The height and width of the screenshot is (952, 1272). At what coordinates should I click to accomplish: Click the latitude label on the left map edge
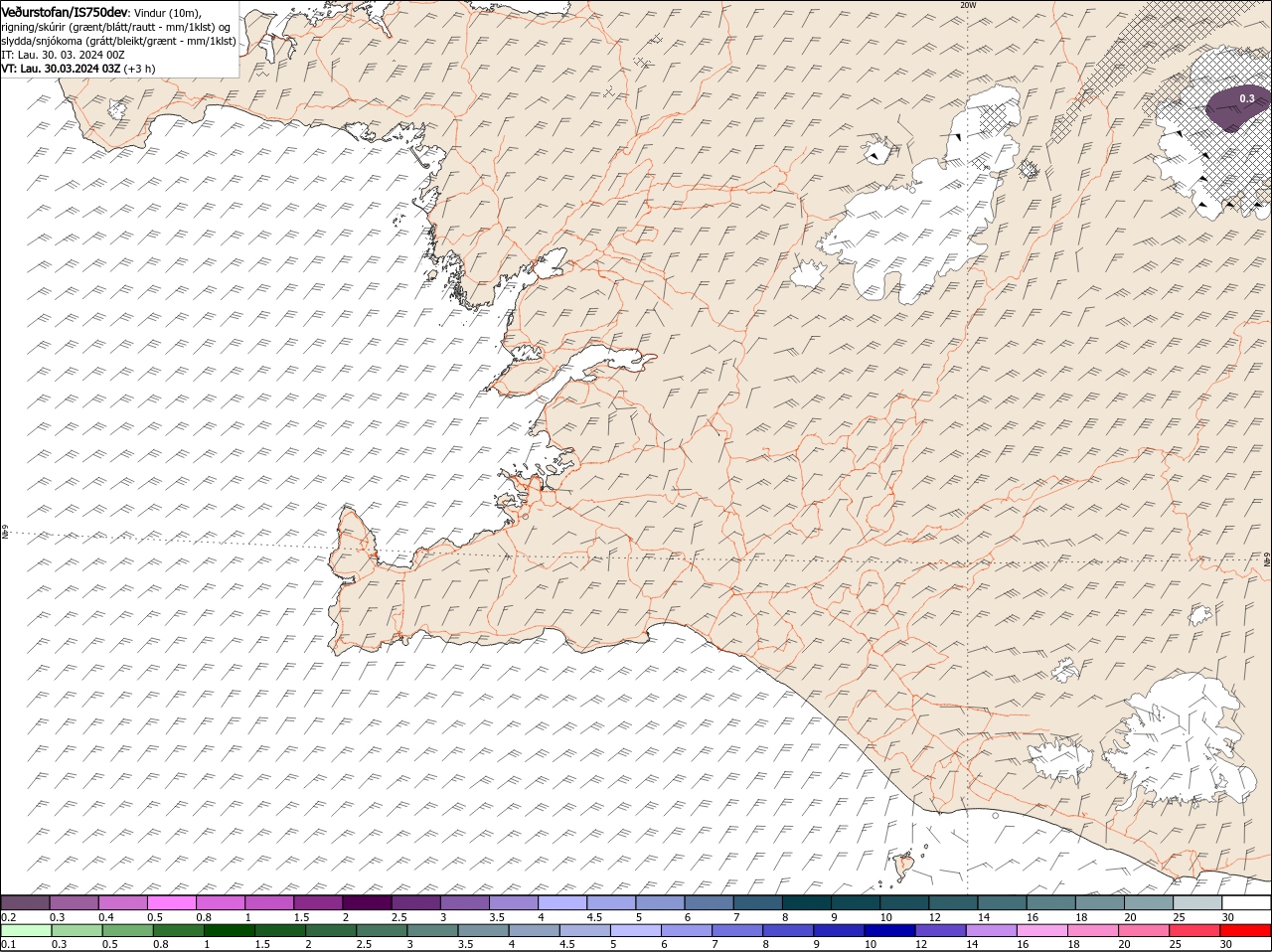click(x=5, y=533)
